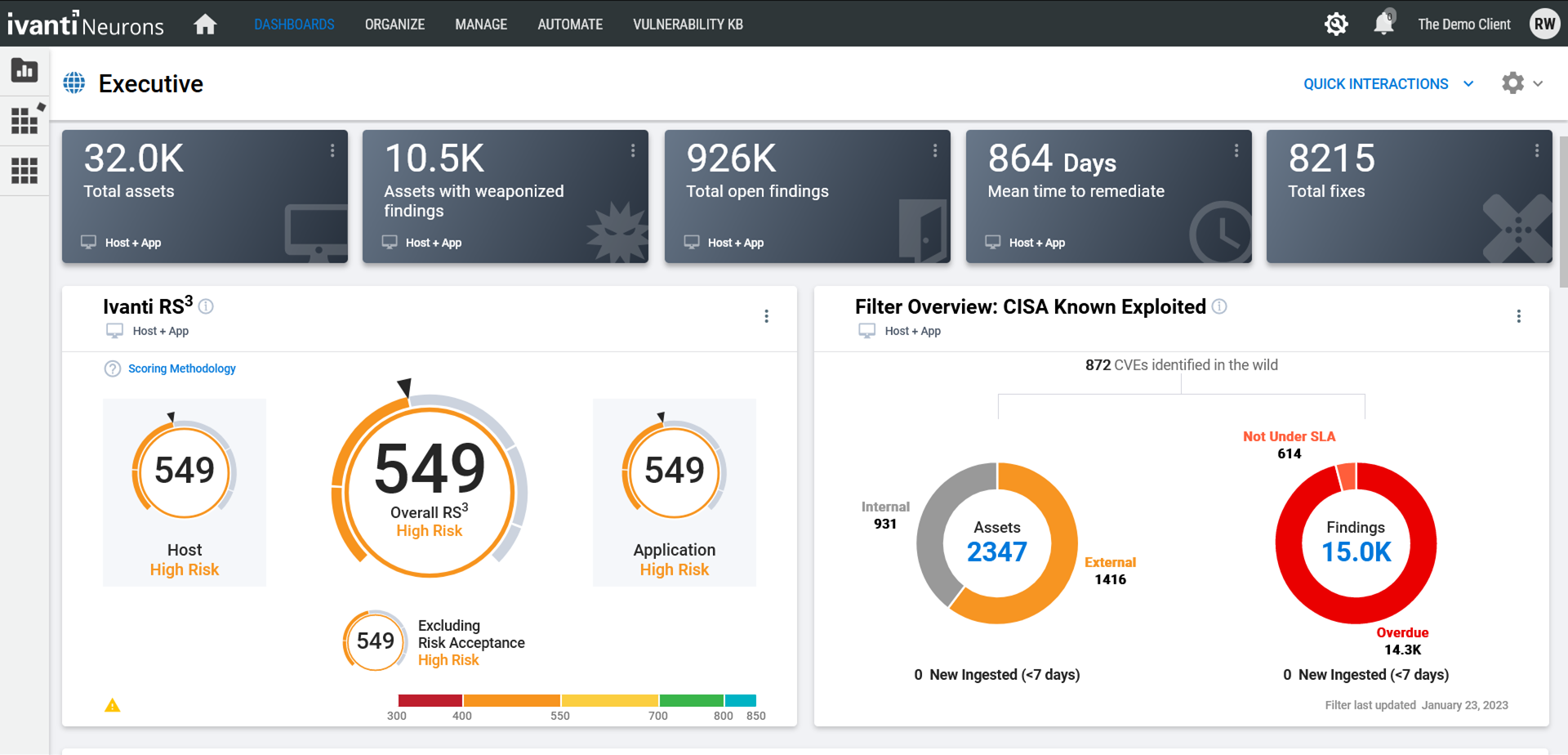Click the home icon in the top navigation
The image size is (1568, 755).
tap(205, 24)
